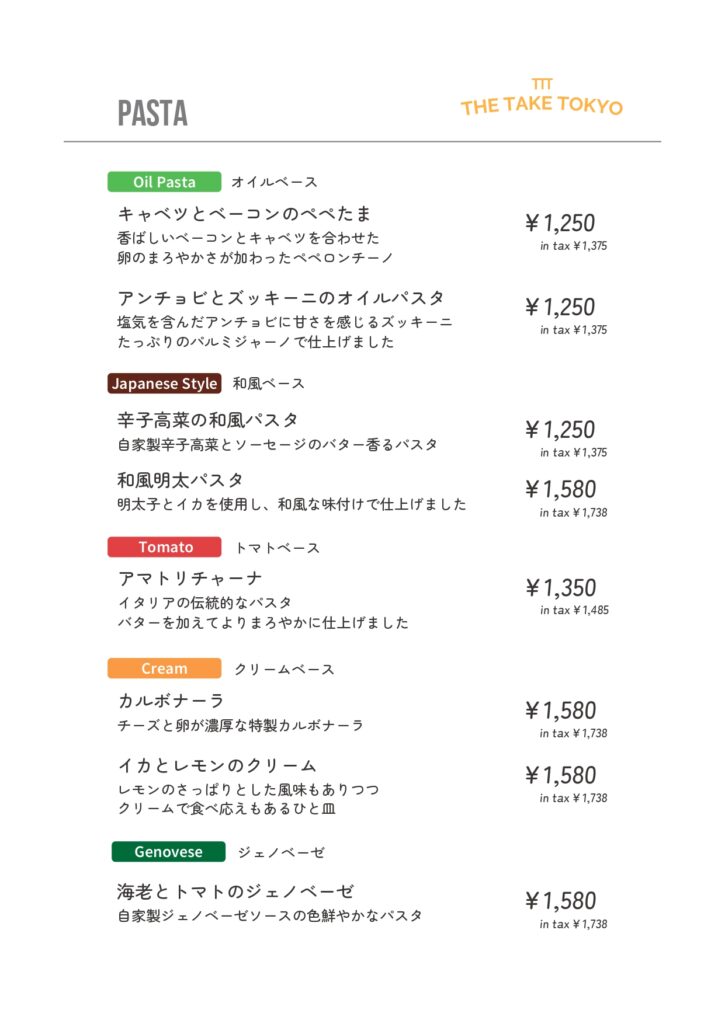Click the 和風明太パスタ dish title
Image resolution: width=725 pixels, height=1024 pixels.
[x=180, y=480]
